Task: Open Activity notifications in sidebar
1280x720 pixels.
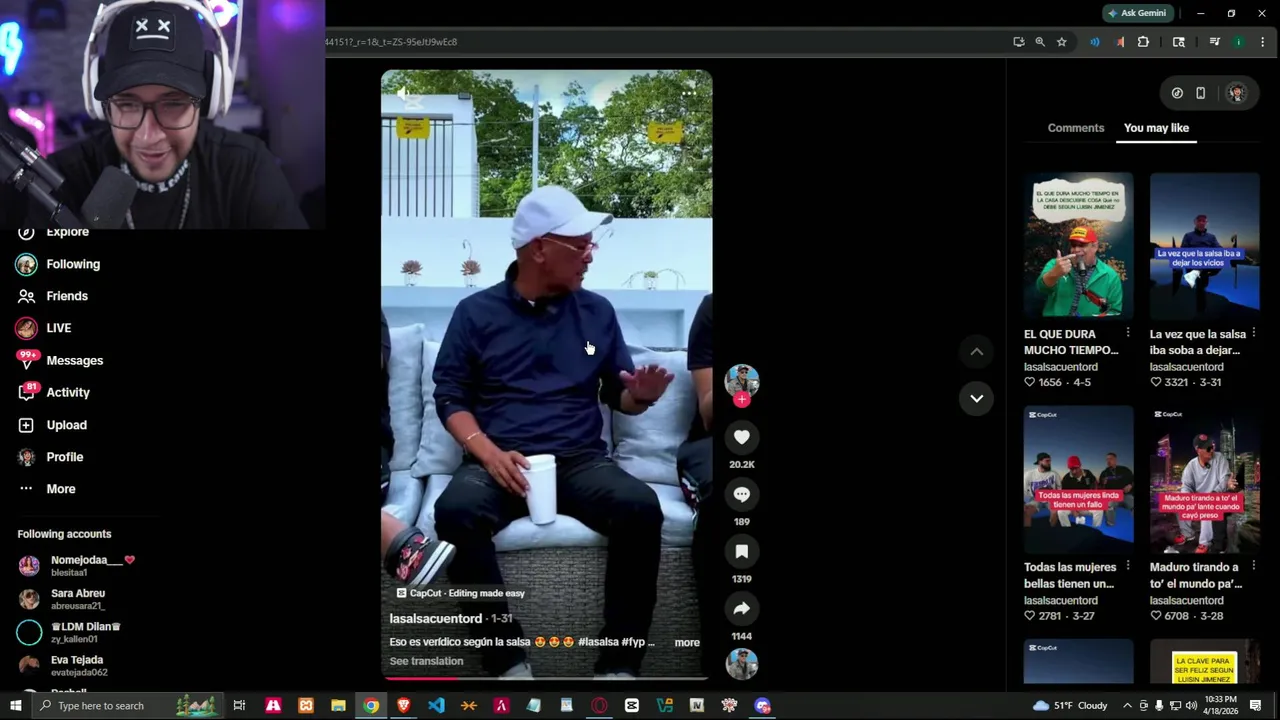Action: tap(55, 392)
